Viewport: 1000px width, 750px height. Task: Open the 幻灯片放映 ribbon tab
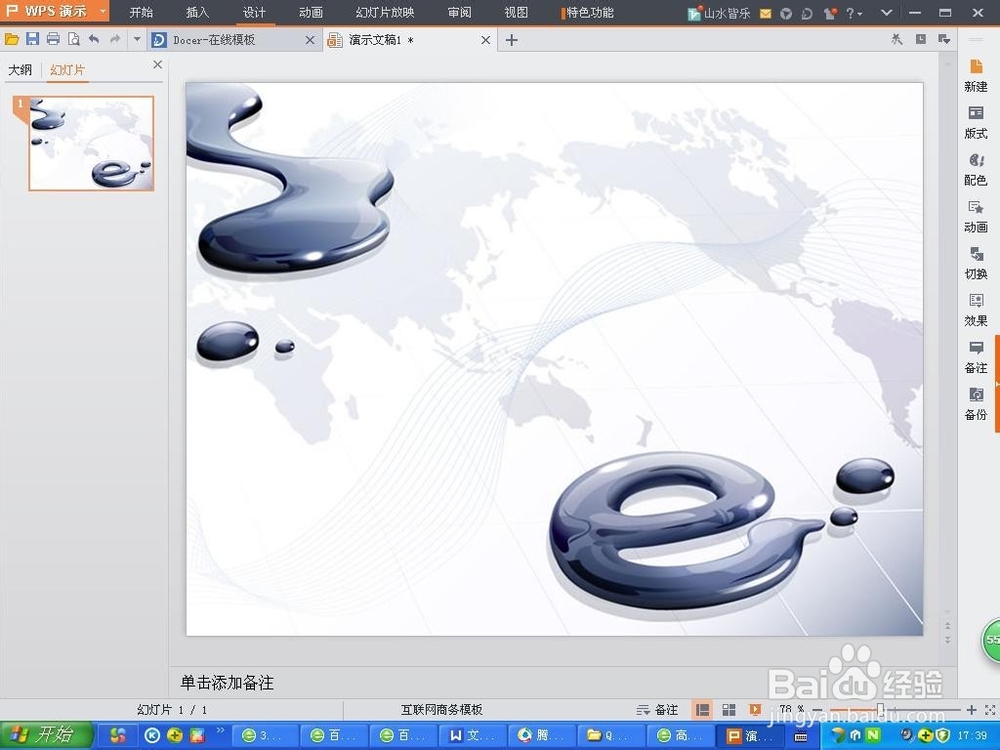point(385,12)
